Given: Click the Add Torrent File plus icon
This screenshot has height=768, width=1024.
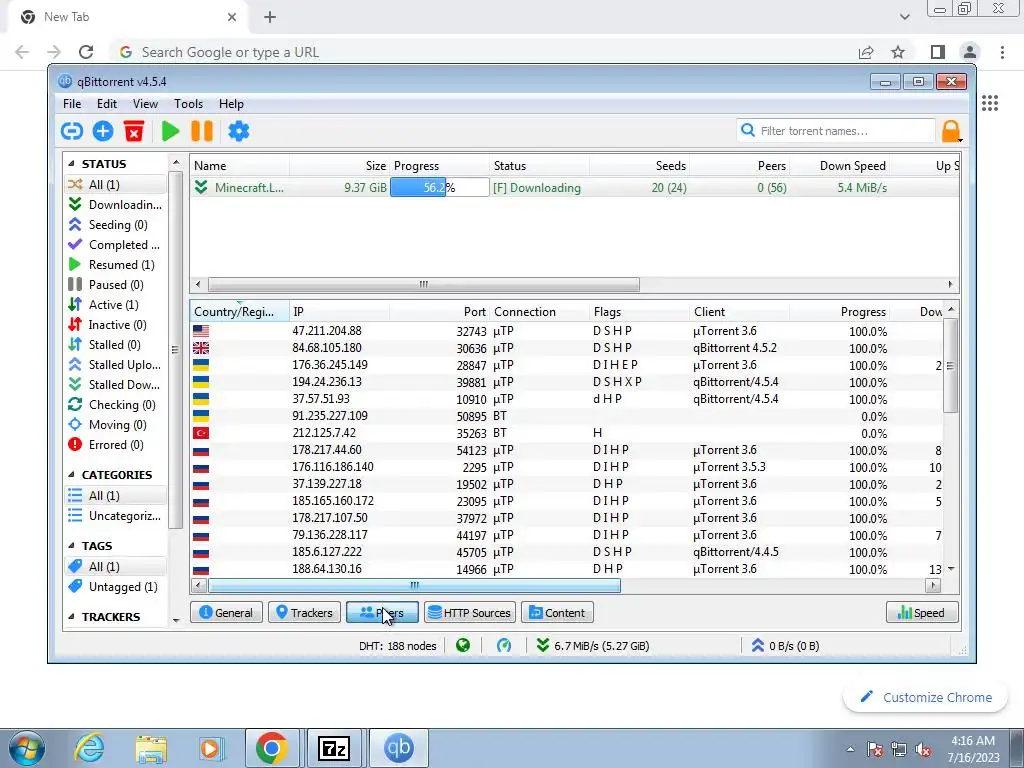Looking at the screenshot, I should tap(103, 131).
